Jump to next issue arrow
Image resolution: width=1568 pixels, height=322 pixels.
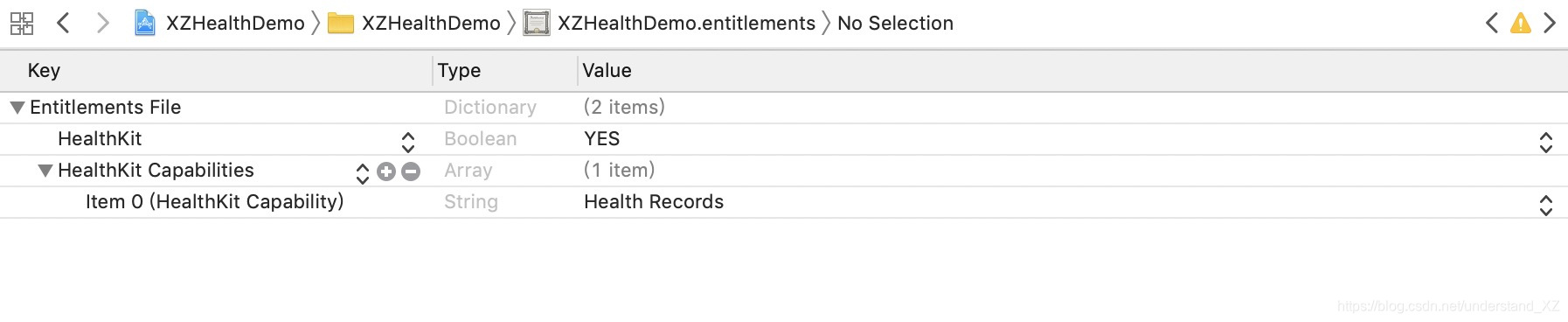(1550, 23)
